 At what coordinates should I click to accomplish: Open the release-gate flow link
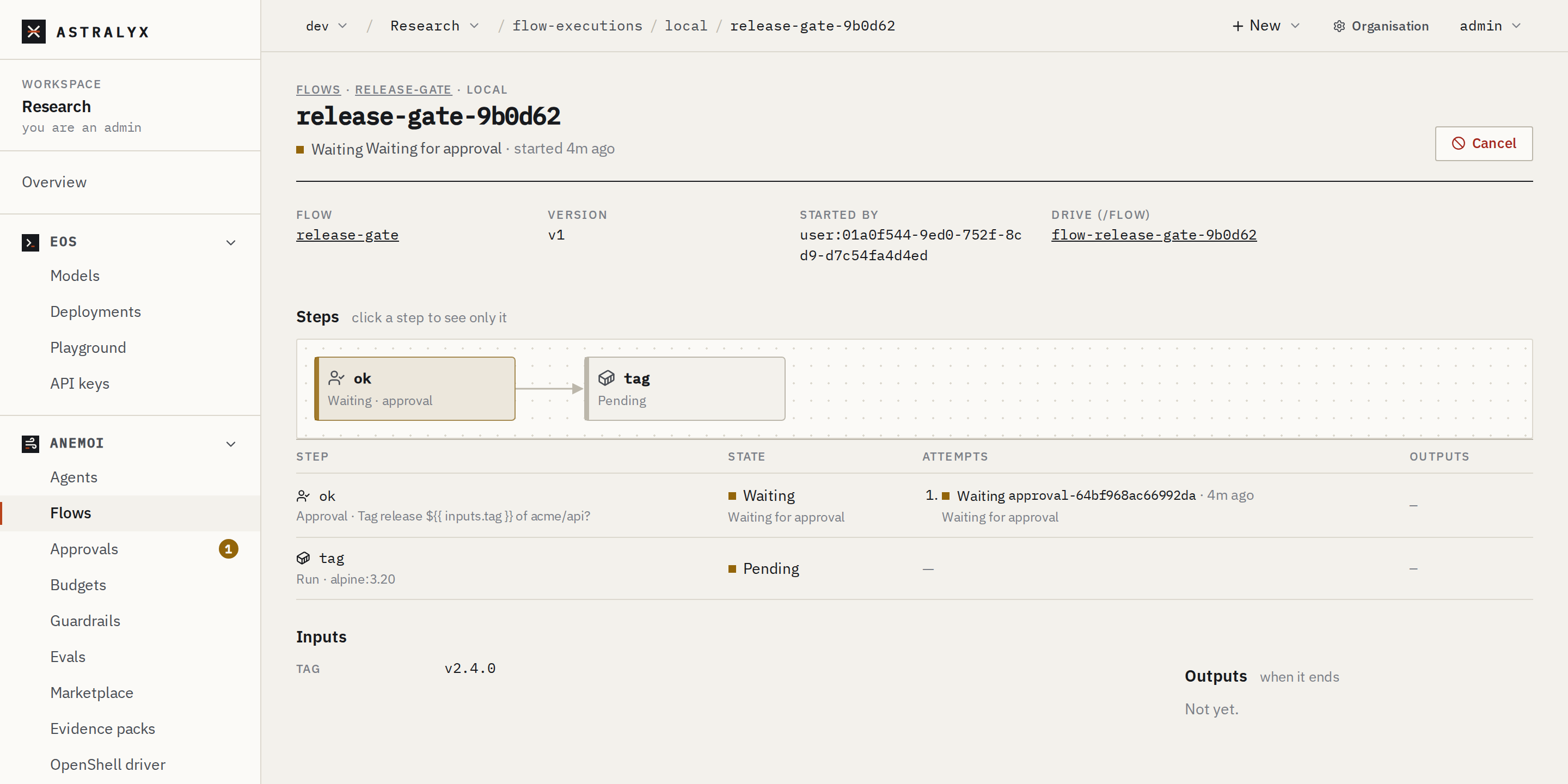(347, 235)
